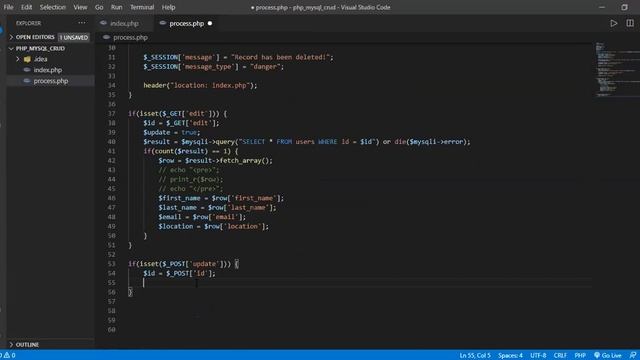Open the Terminal menu
640x360 pixels.
coord(142,7)
